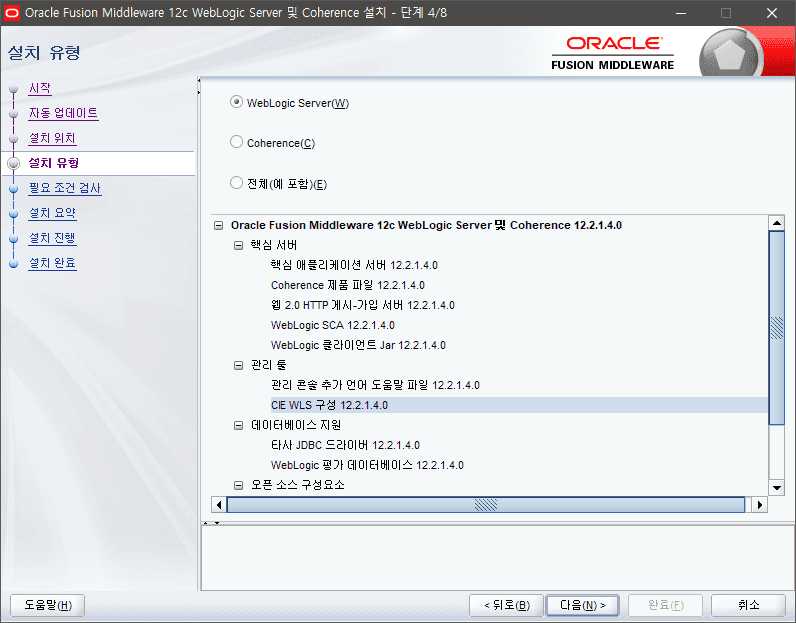Click the 설치 완료 step bullet icon

click(14, 264)
